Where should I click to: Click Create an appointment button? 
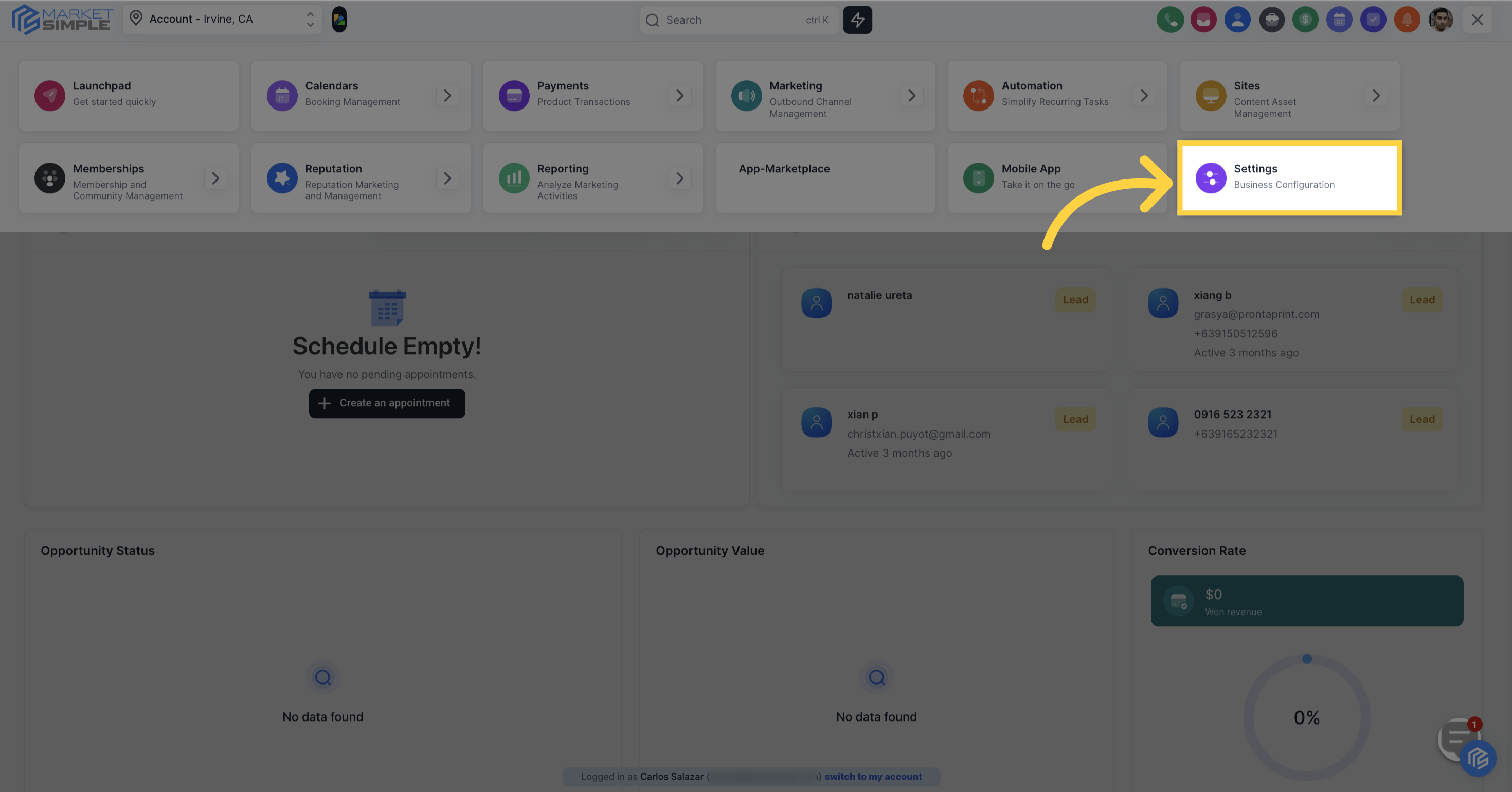(x=387, y=403)
